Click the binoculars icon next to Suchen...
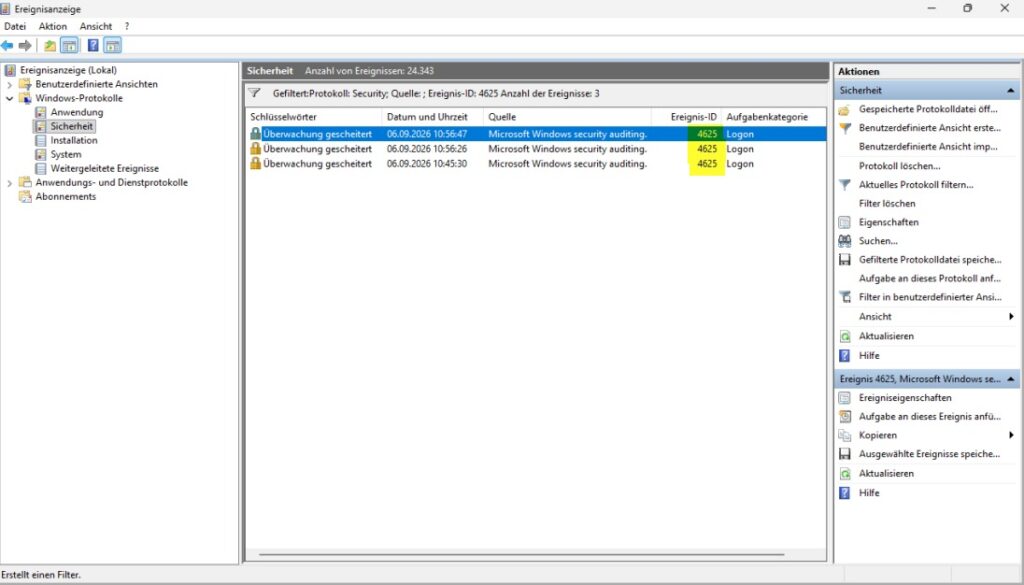This screenshot has height=585, width=1024. [x=844, y=241]
